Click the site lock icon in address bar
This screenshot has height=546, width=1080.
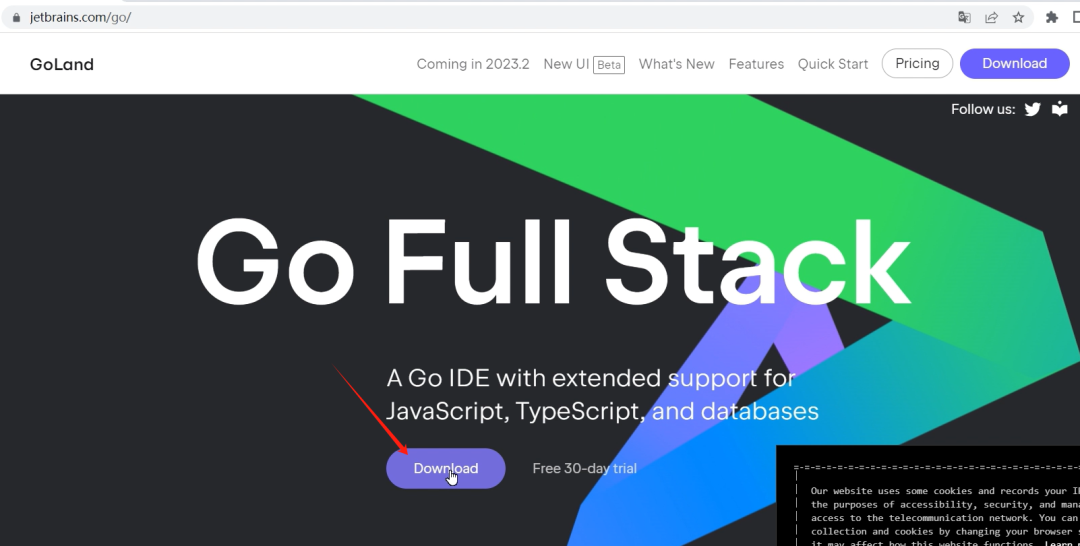(16, 18)
